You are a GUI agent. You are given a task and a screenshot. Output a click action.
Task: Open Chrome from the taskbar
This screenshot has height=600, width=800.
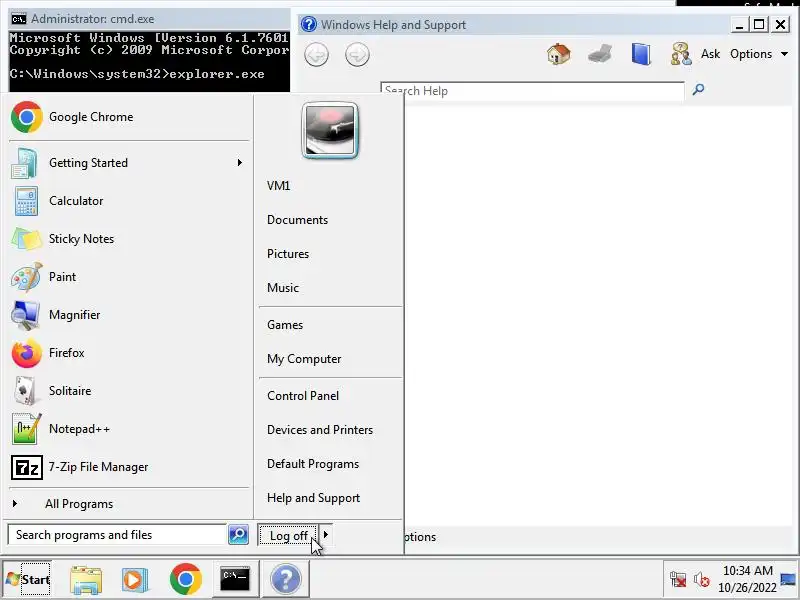point(186,579)
